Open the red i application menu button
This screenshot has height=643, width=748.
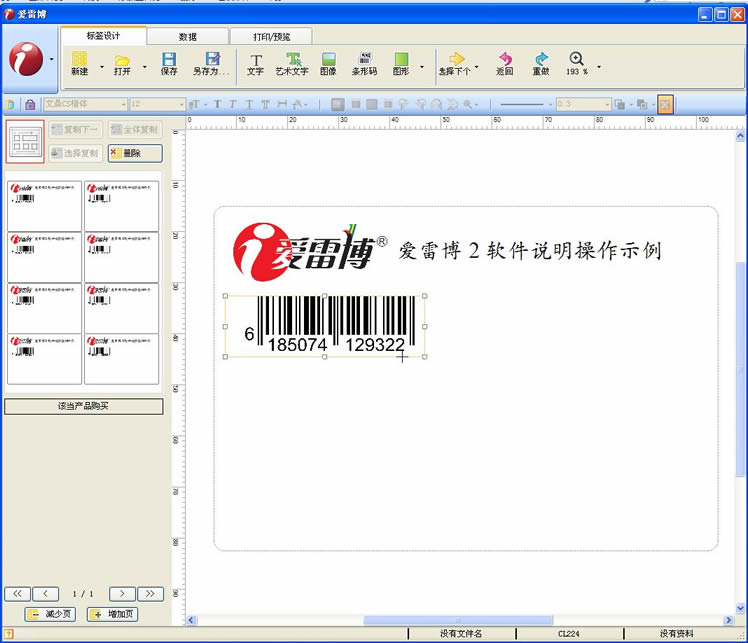click(26, 59)
